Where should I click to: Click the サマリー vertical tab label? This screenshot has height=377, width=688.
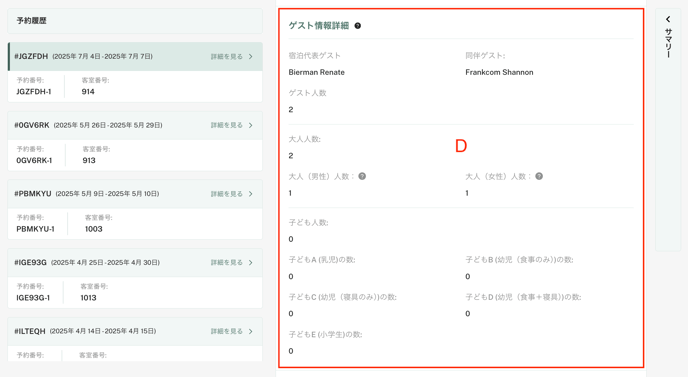click(x=668, y=43)
